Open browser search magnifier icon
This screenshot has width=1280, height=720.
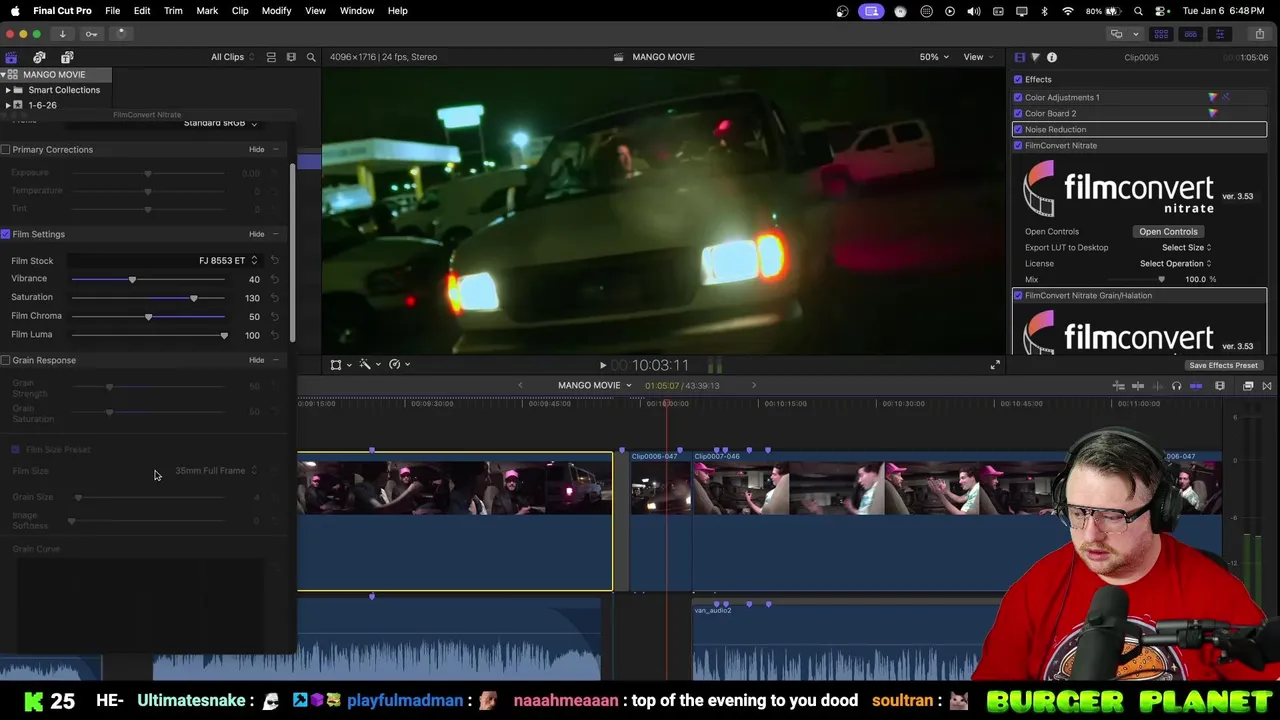pos(311,57)
